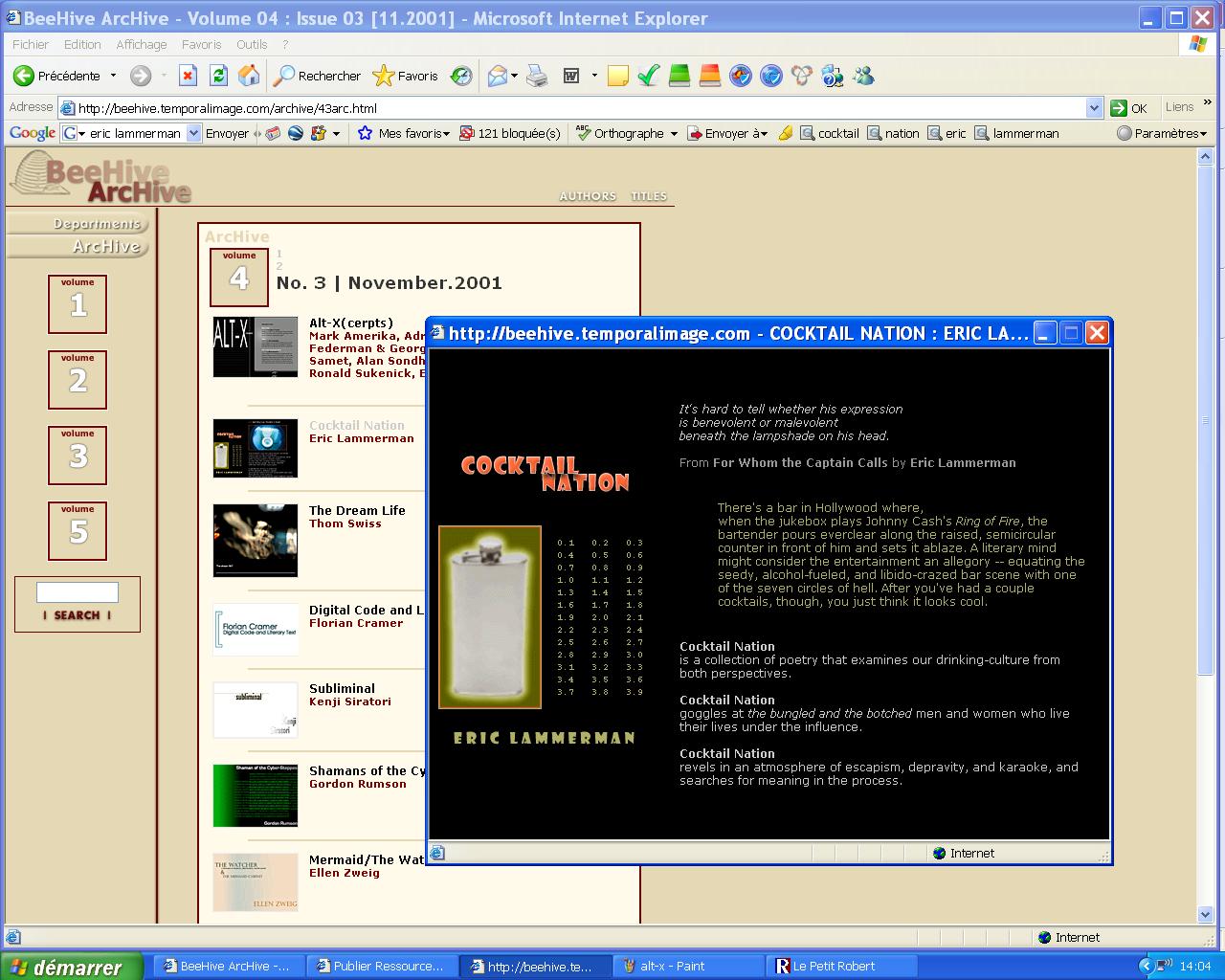Screen dimensions: 1225x980
Task: Click poem number 2.0 in popup grid
Action: 600,617
